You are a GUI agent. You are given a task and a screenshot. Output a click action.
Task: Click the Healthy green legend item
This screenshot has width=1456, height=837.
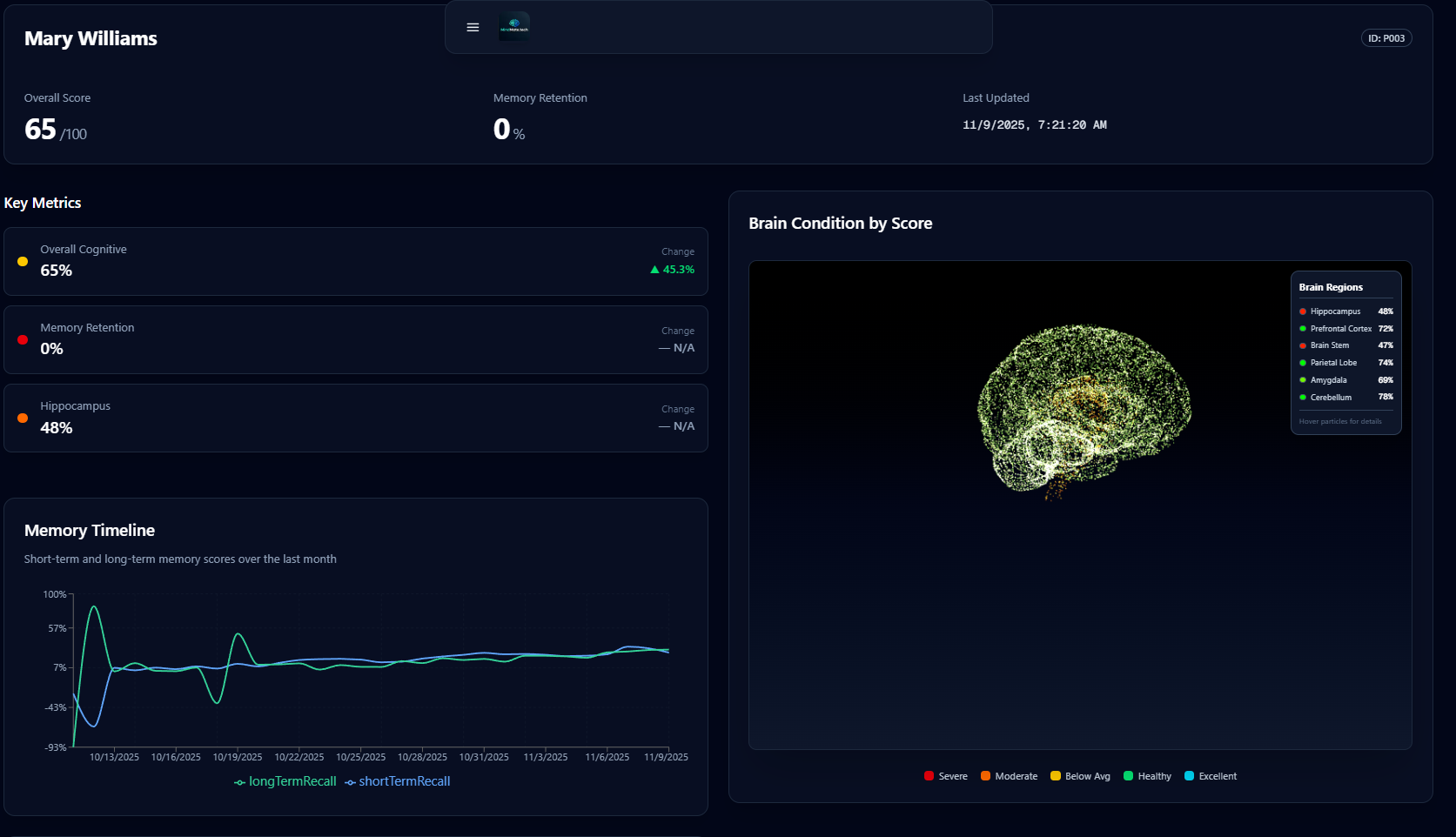coord(1147,776)
